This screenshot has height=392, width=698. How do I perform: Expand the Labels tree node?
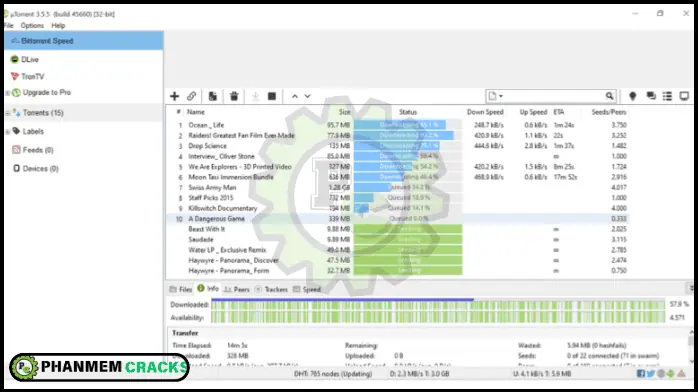[x=8, y=132]
